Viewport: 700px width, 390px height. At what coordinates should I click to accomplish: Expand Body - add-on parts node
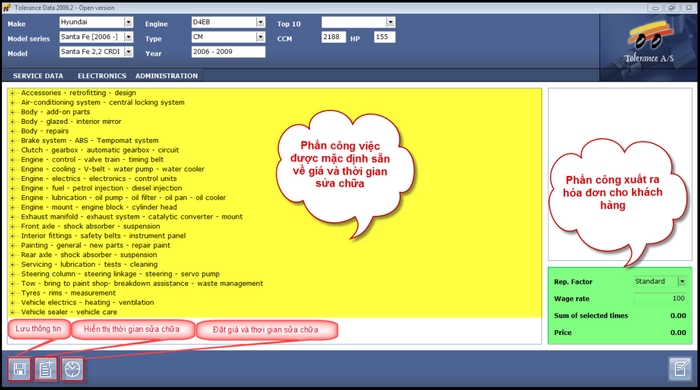[x=12, y=112]
